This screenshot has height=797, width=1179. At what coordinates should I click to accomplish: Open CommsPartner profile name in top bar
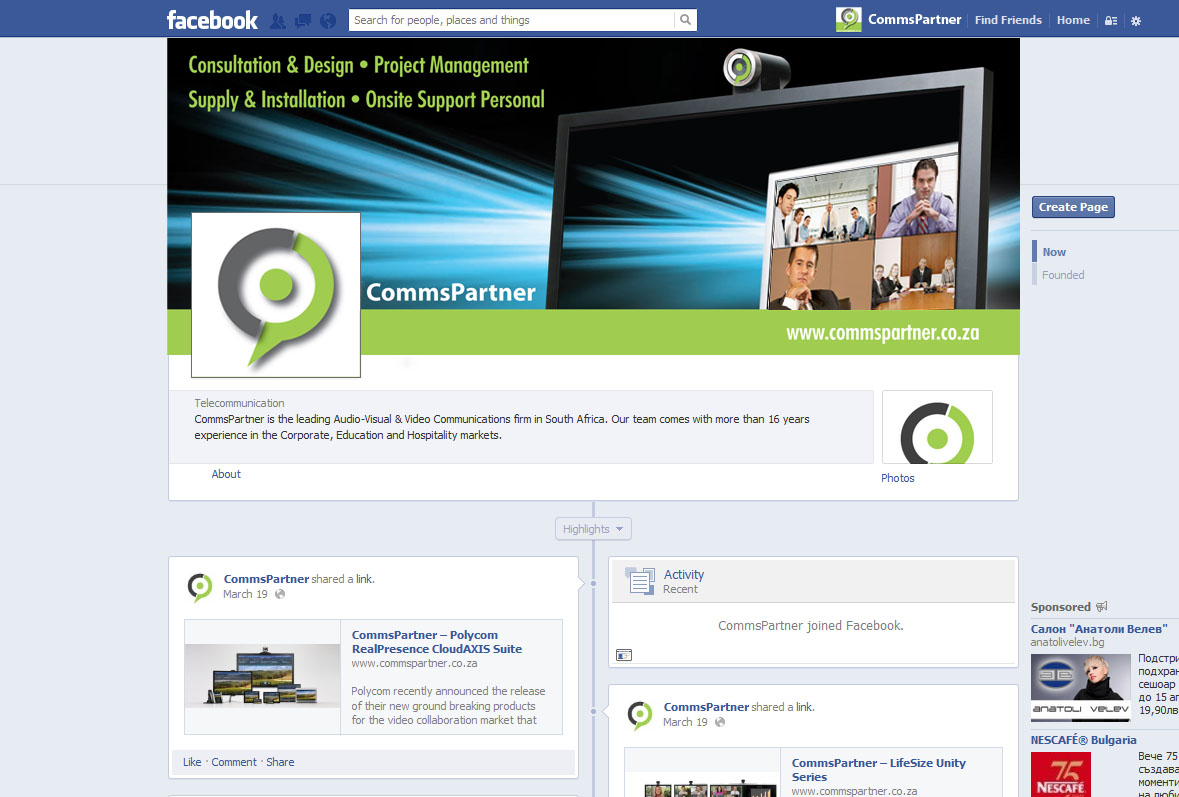(x=914, y=20)
